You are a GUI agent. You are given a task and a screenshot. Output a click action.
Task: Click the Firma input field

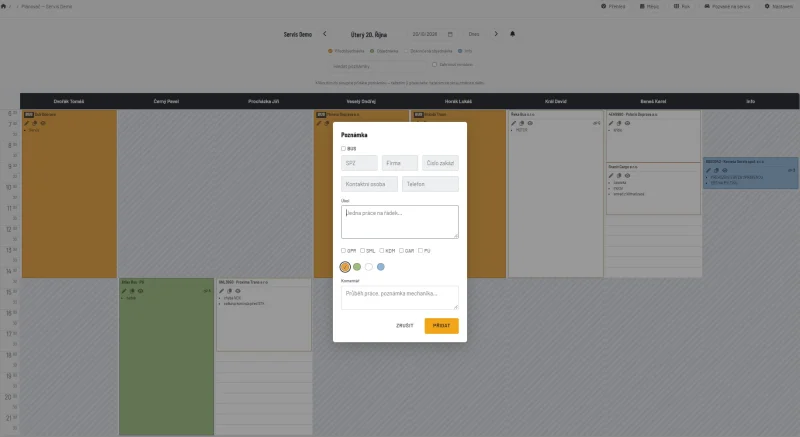(x=400, y=163)
